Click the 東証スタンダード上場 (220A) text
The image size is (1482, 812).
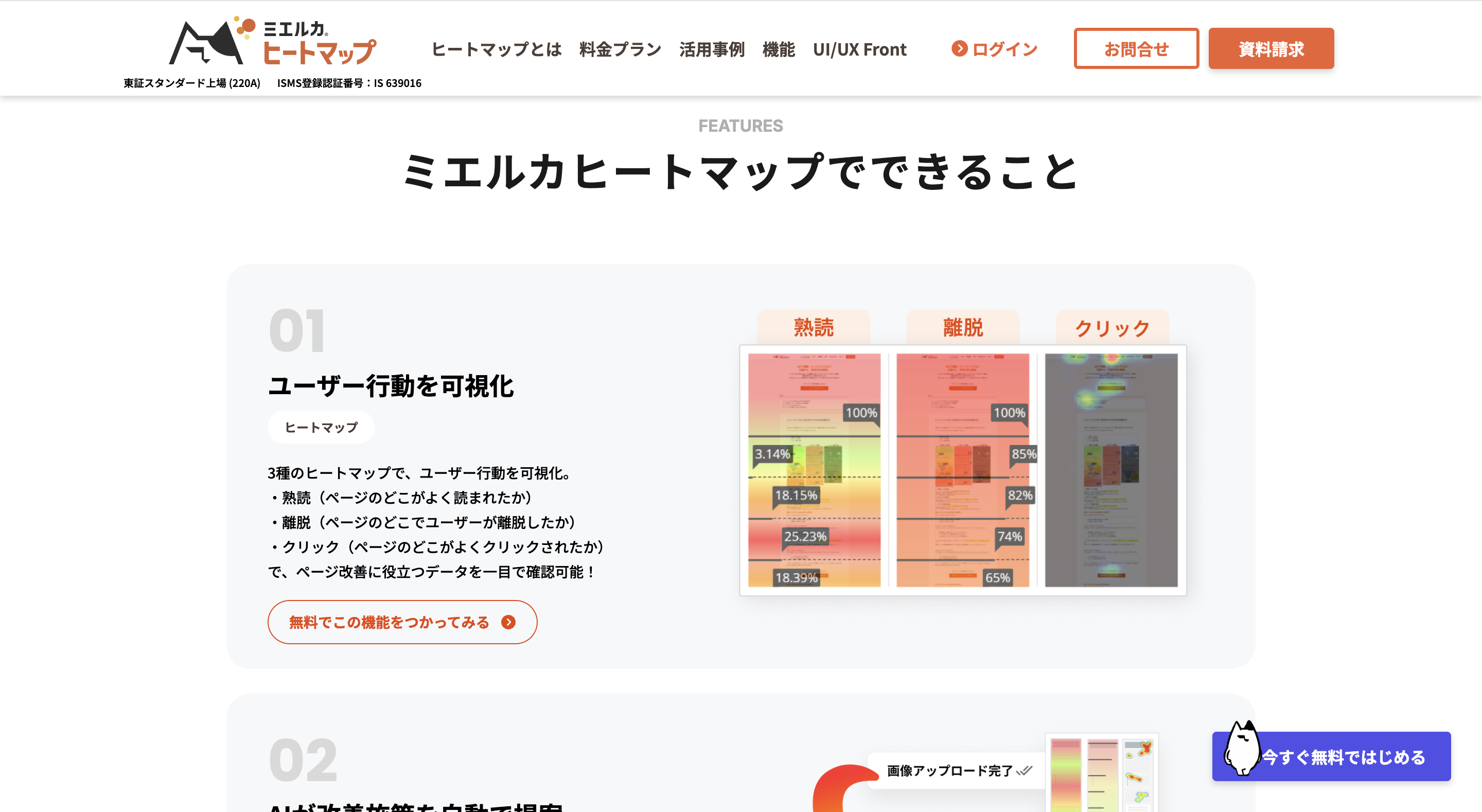191,83
